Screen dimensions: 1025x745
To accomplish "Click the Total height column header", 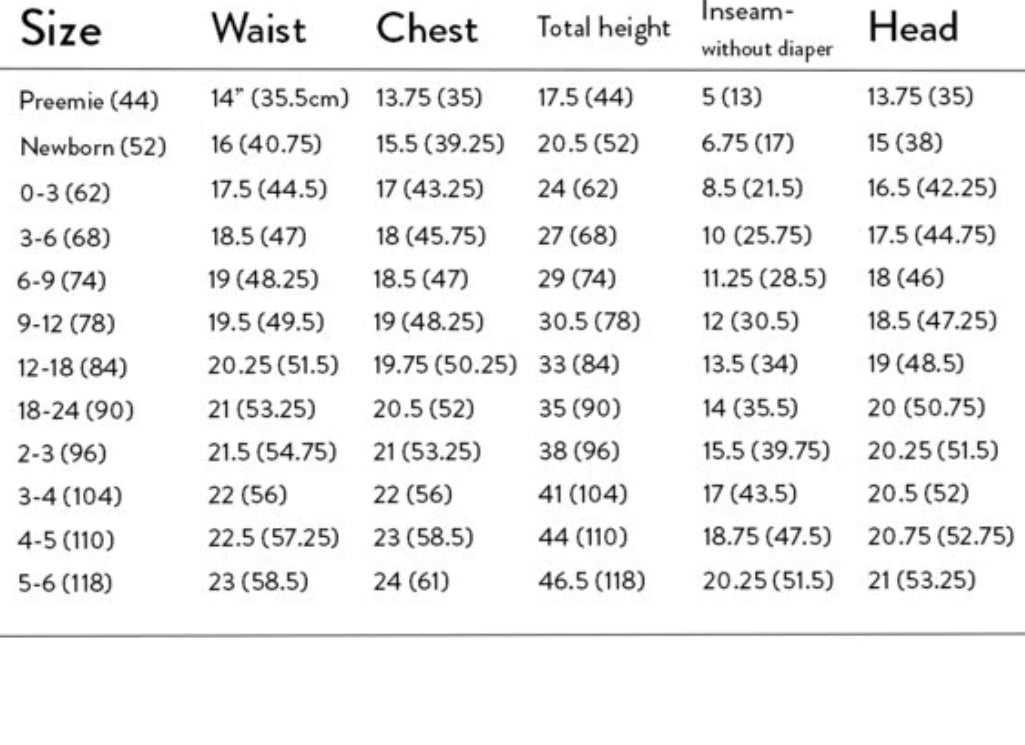I will (x=603, y=29).
